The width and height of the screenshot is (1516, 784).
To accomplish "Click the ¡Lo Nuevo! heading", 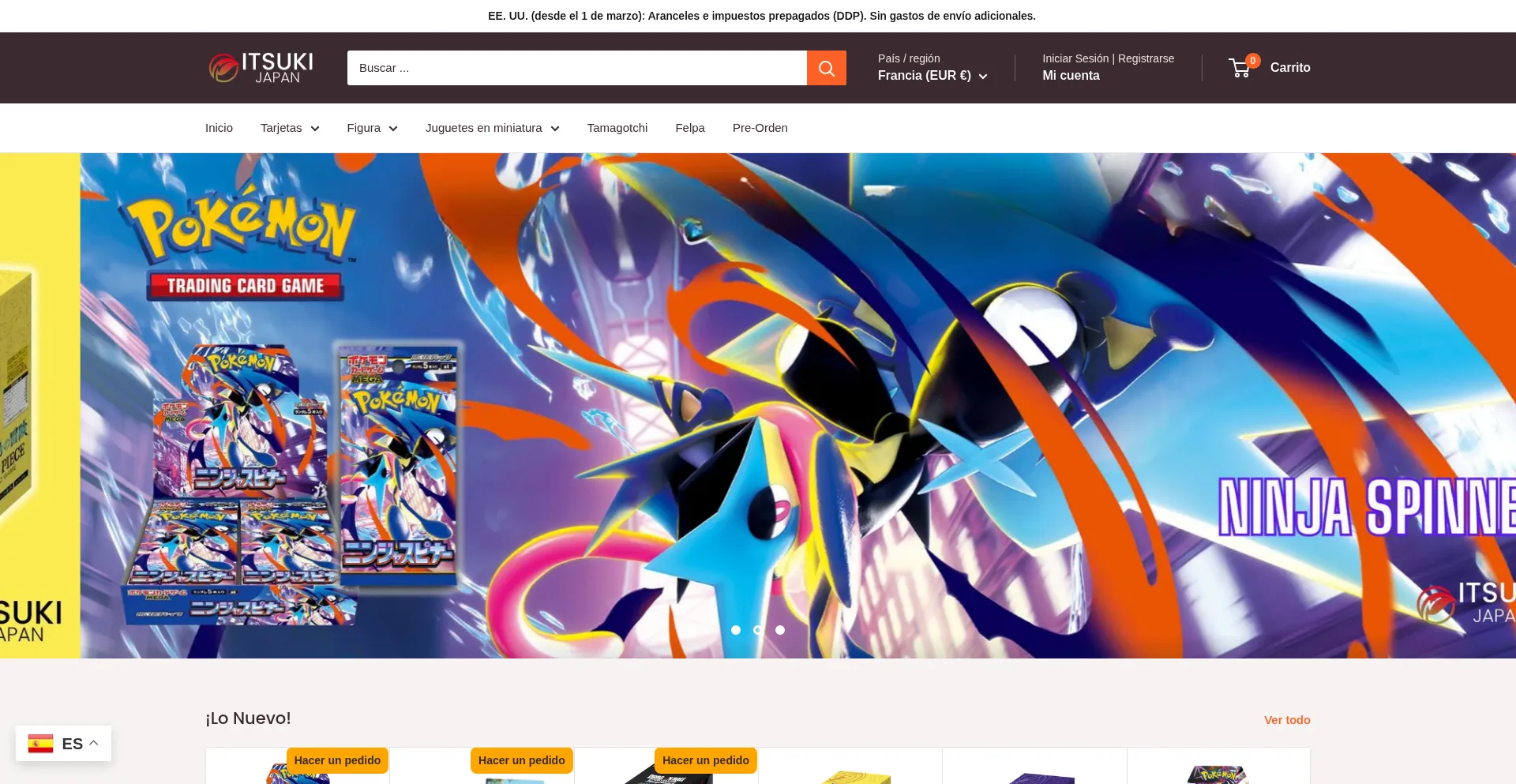I will pos(248,718).
